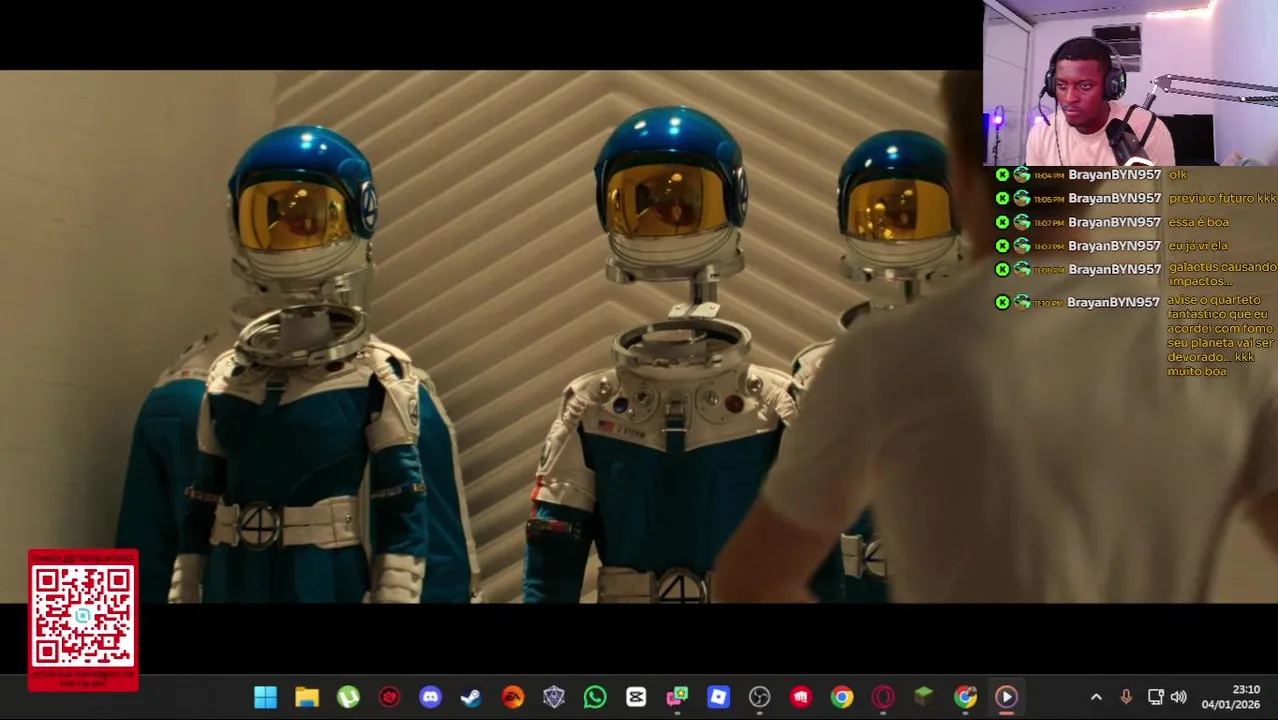The width and height of the screenshot is (1278, 720).
Task: Open the pink chat-bubble app icon in the taskbar
Action: click(677, 697)
